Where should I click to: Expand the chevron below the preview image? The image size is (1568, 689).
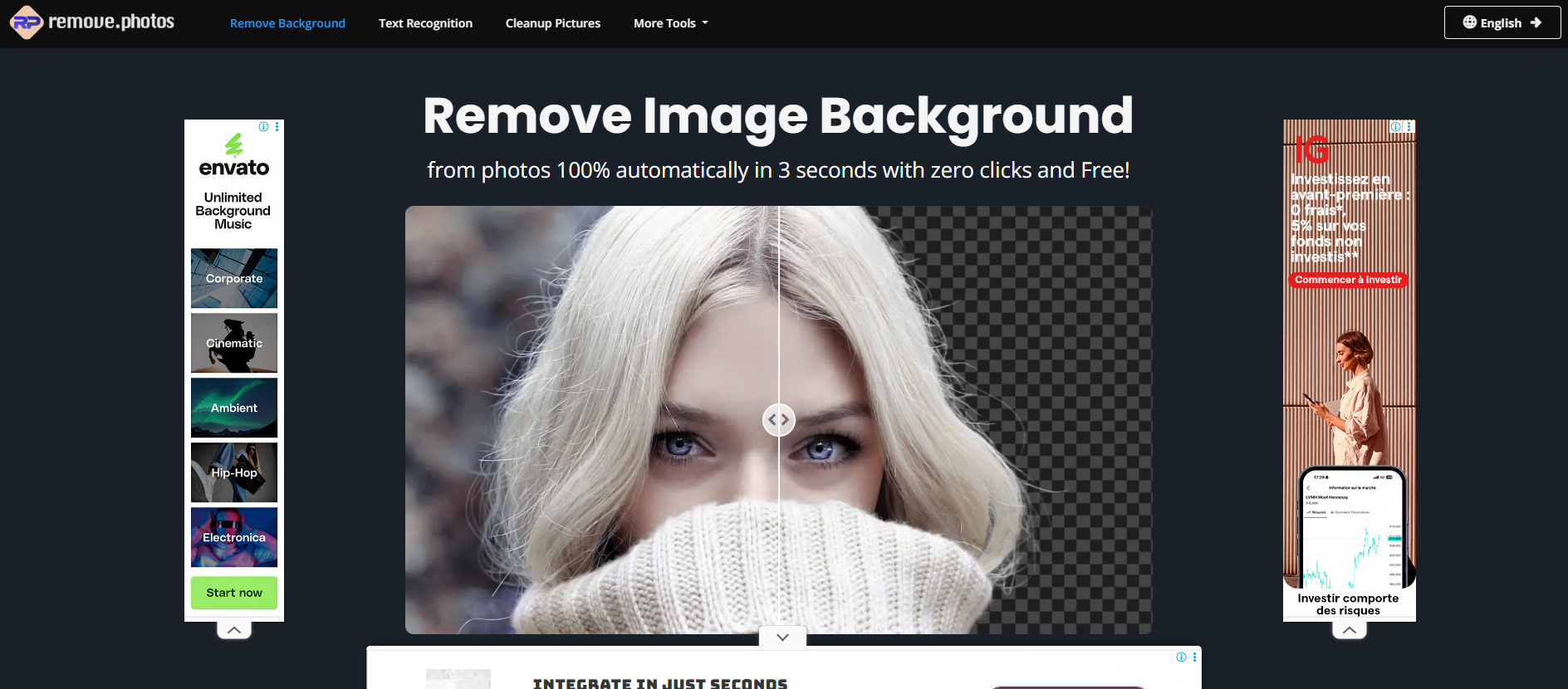click(782, 637)
